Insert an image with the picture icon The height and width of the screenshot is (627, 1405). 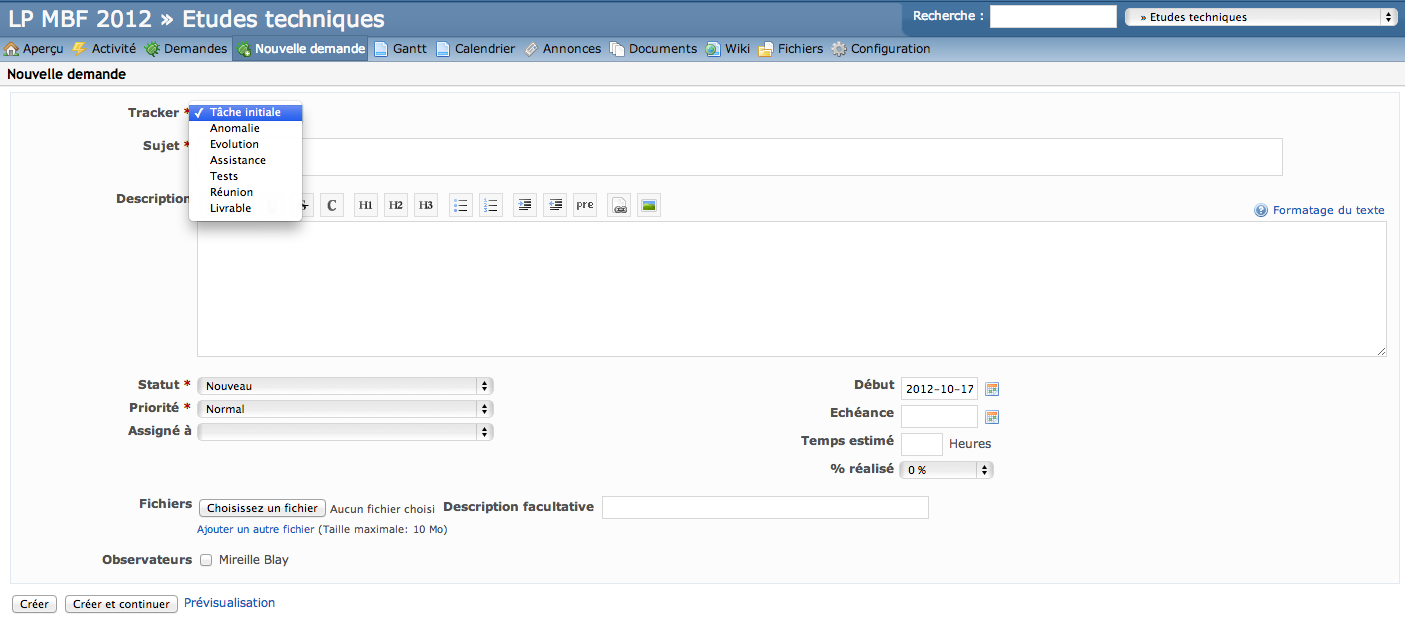coord(649,205)
